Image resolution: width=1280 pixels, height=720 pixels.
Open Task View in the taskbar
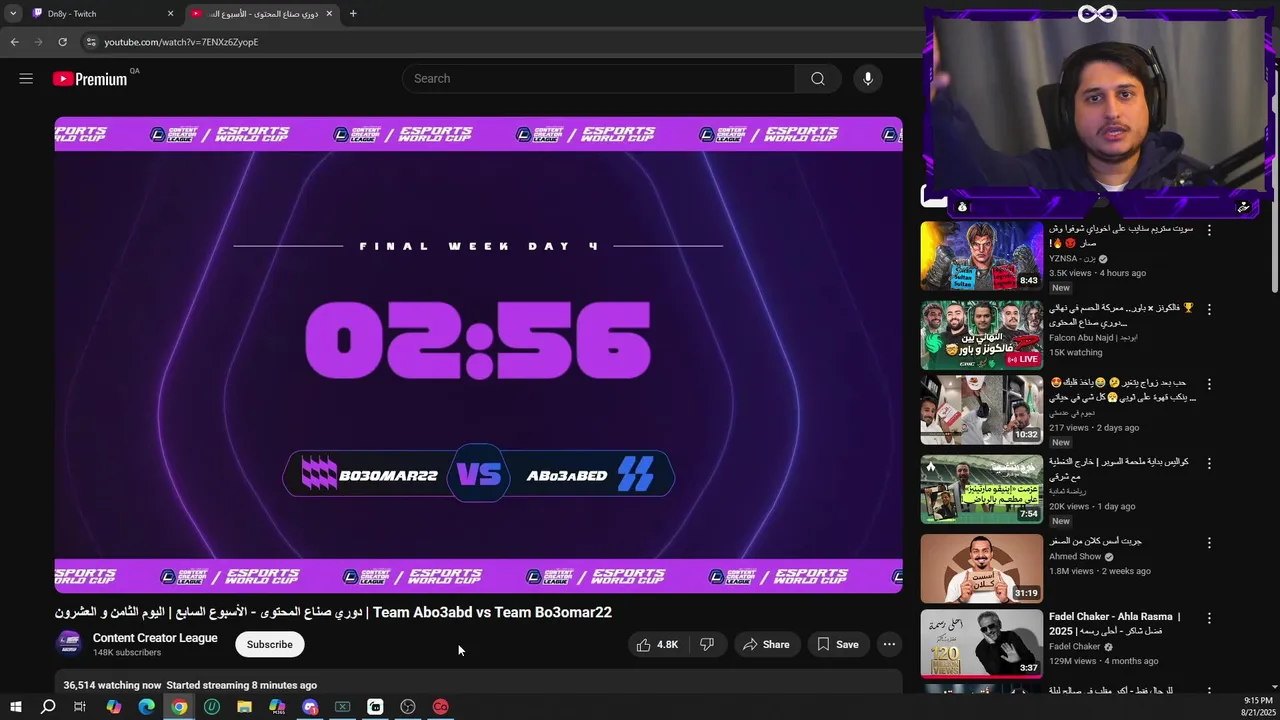[x=80, y=707]
